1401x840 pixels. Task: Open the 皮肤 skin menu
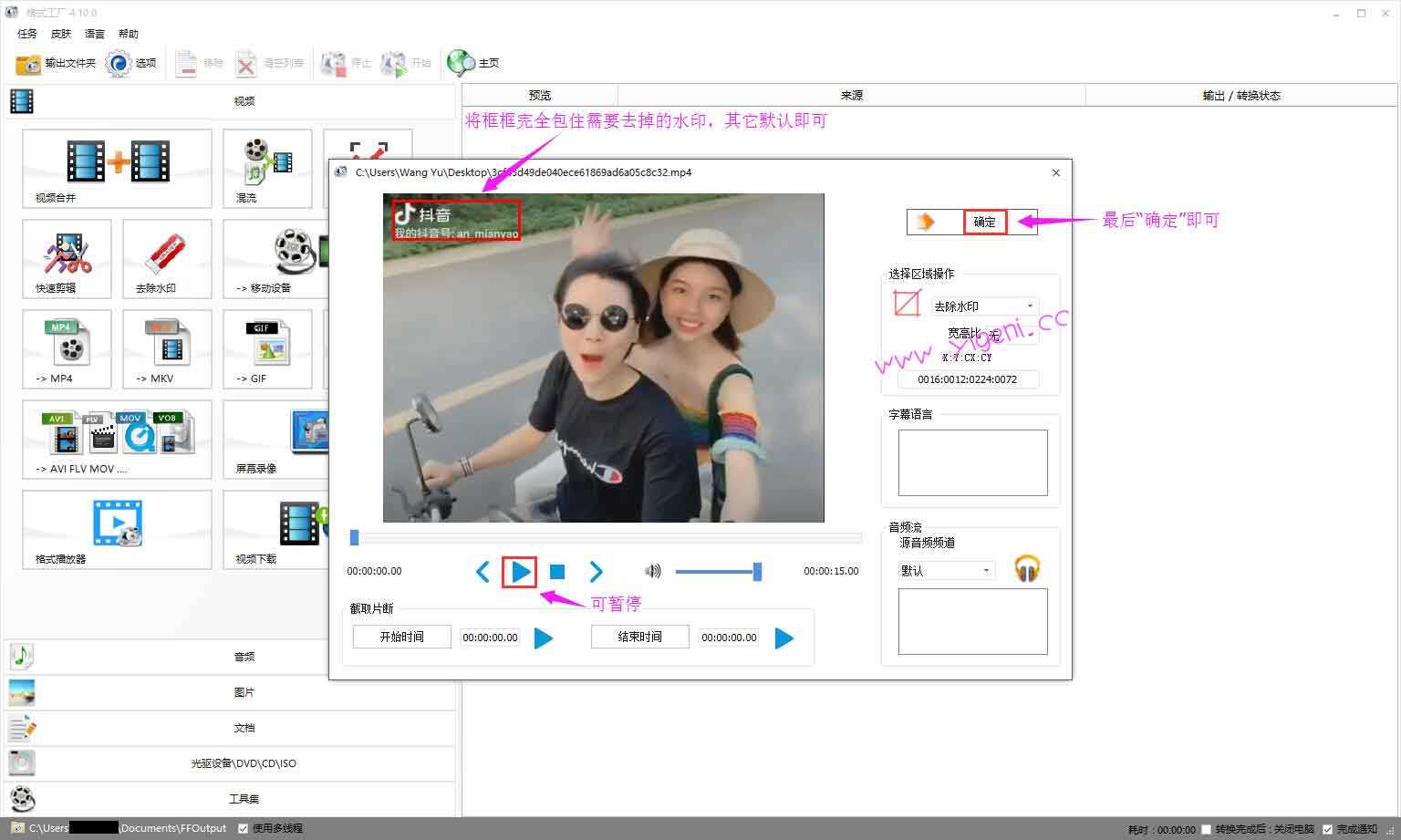(x=61, y=34)
